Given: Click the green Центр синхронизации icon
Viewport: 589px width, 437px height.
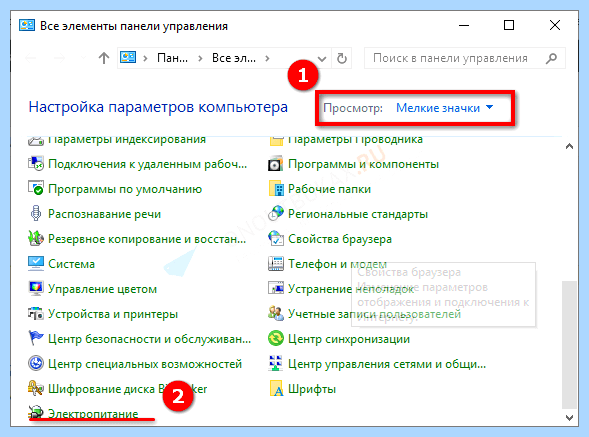Looking at the screenshot, I should pyautogui.click(x=276, y=339).
